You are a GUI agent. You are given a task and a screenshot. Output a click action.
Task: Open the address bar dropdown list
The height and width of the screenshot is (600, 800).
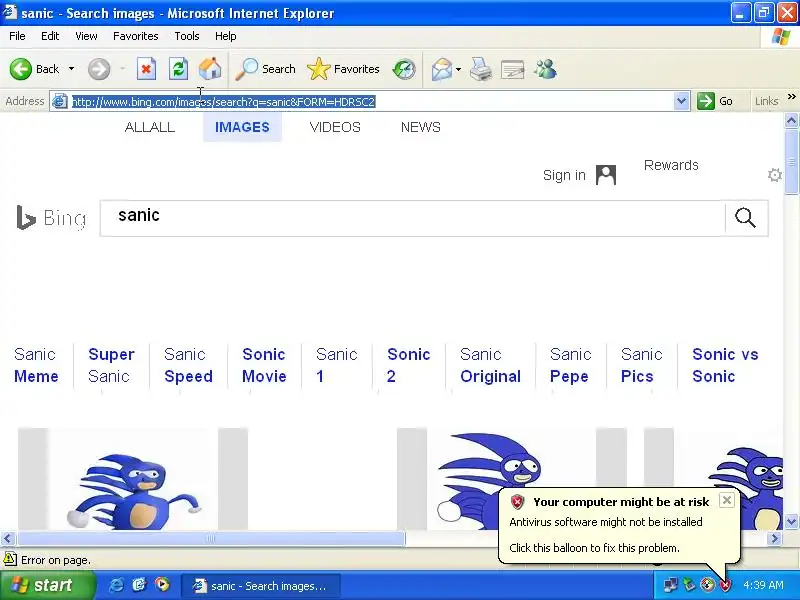[x=682, y=101]
